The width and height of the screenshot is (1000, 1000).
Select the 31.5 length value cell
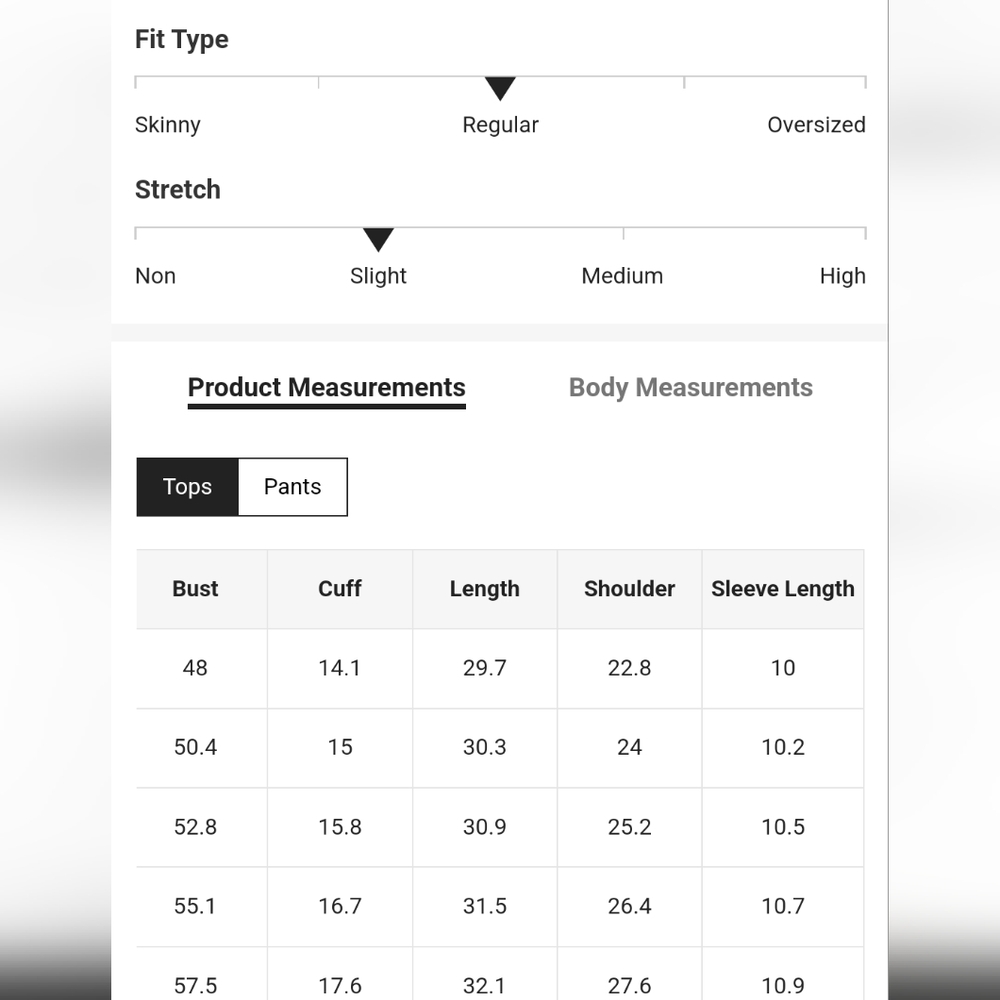(485, 906)
